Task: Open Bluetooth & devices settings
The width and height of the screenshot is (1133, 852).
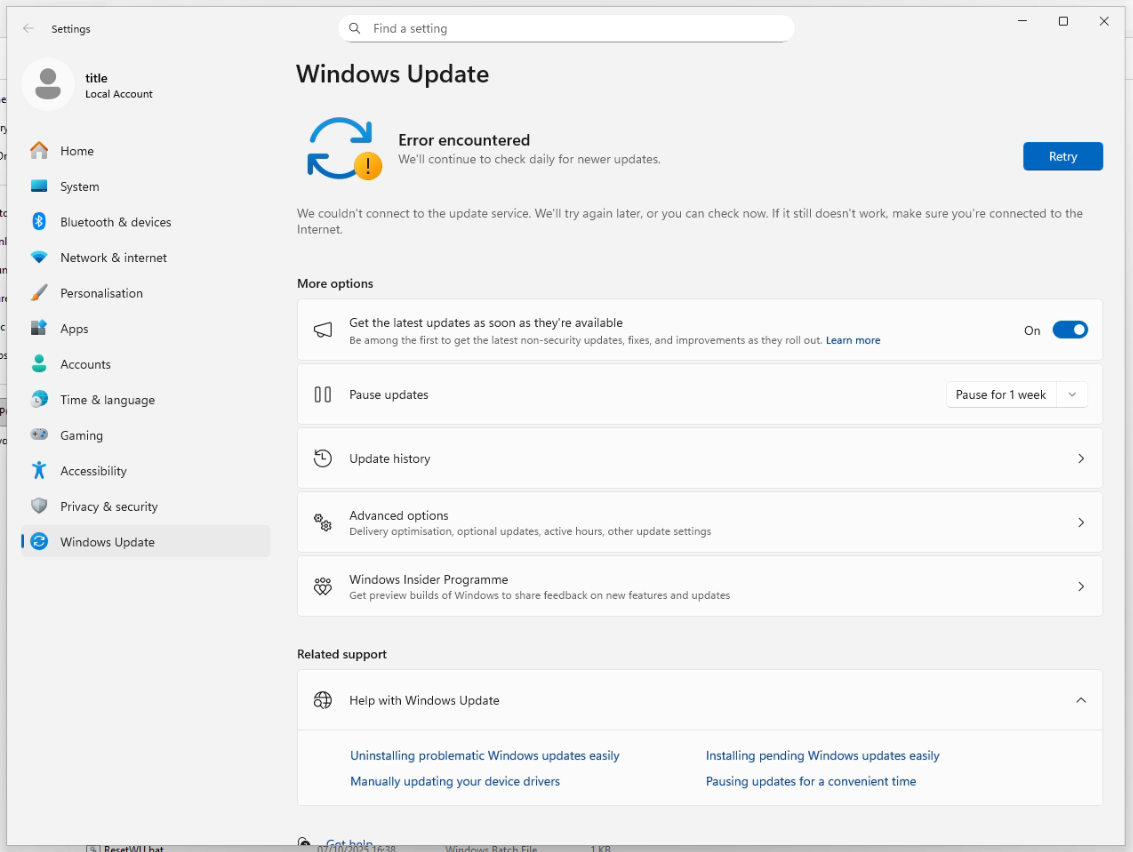Action: point(145,221)
